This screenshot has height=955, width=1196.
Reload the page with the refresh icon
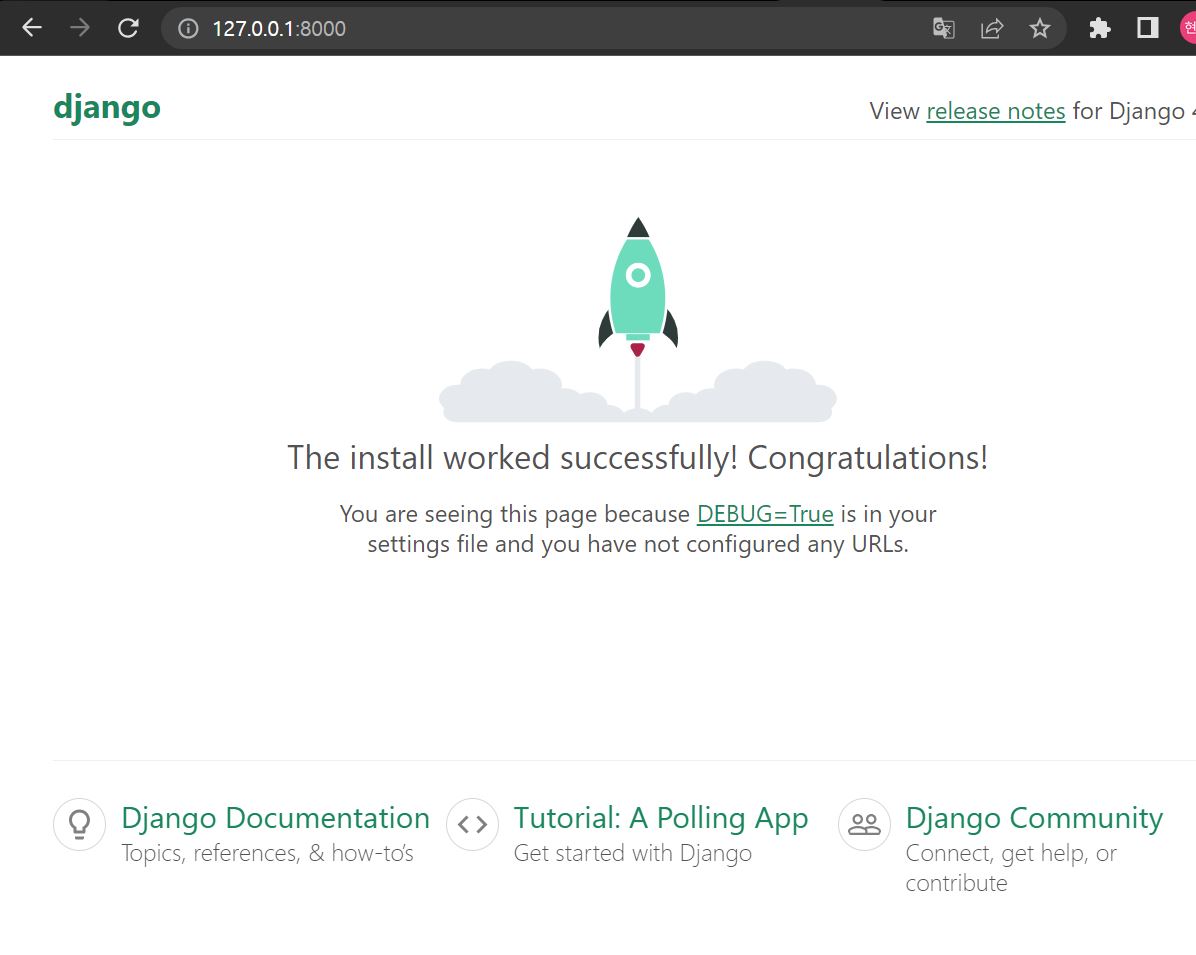click(x=127, y=28)
